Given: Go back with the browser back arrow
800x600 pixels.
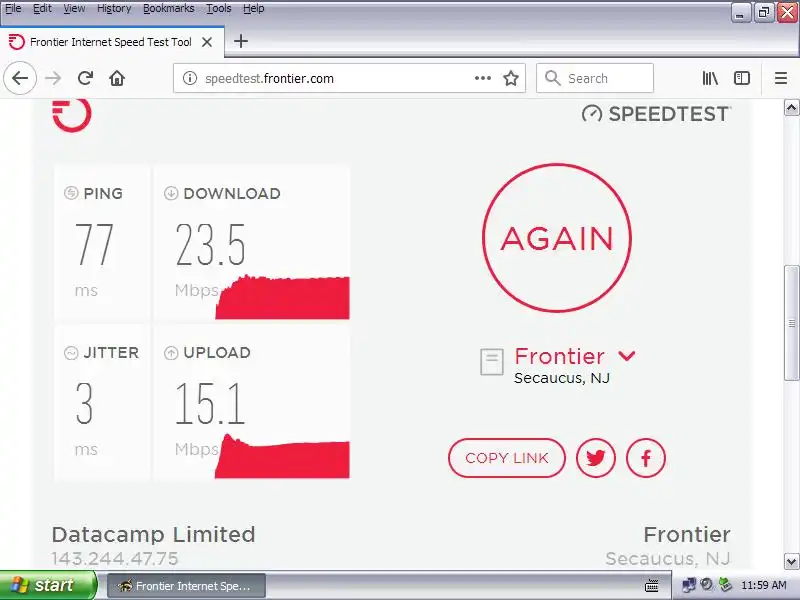Looking at the screenshot, I should 20,78.
